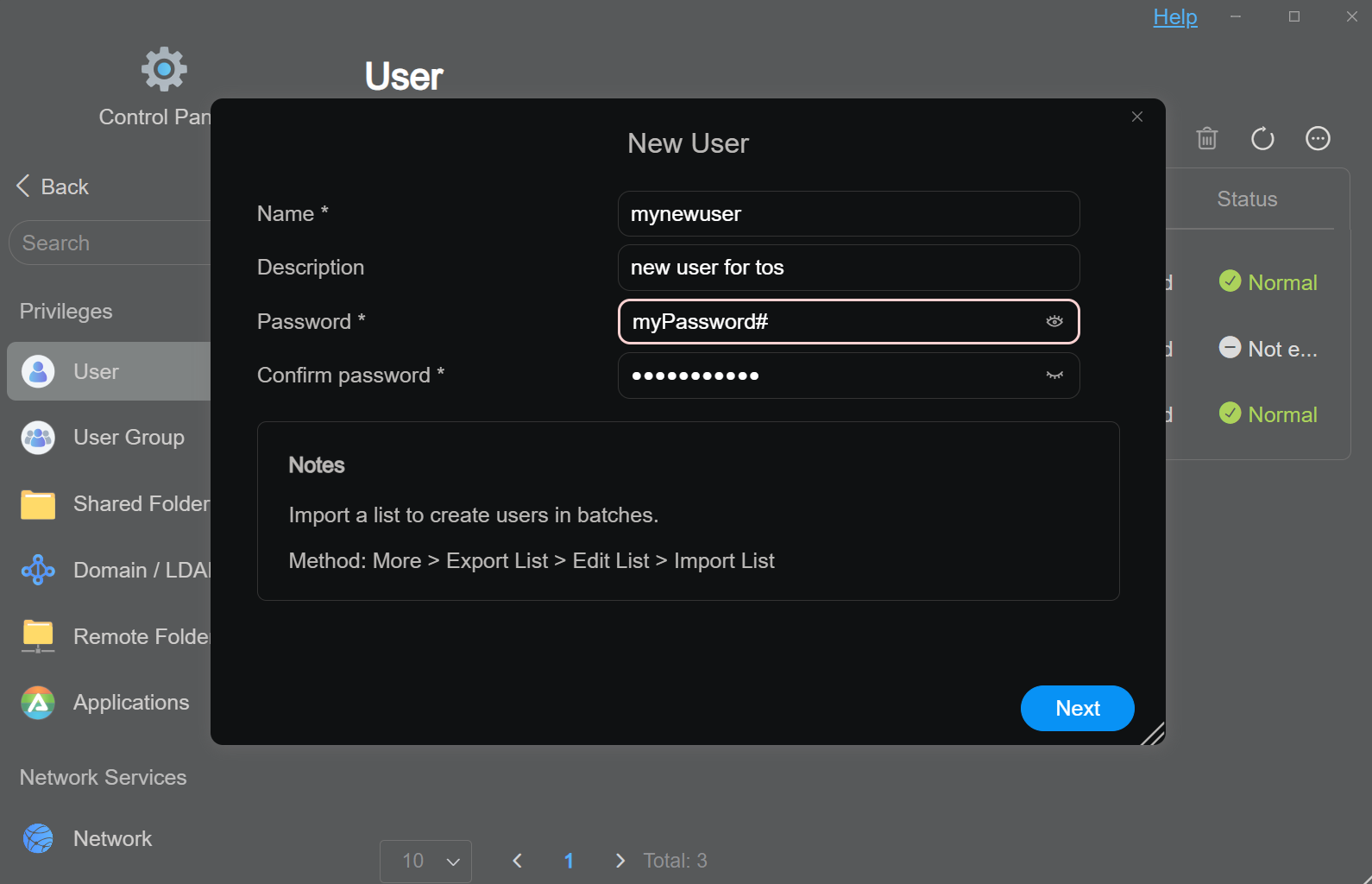Open Shared Folder settings
Image resolution: width=1372 pixels, height=884 pixels.
coord(109,504)
